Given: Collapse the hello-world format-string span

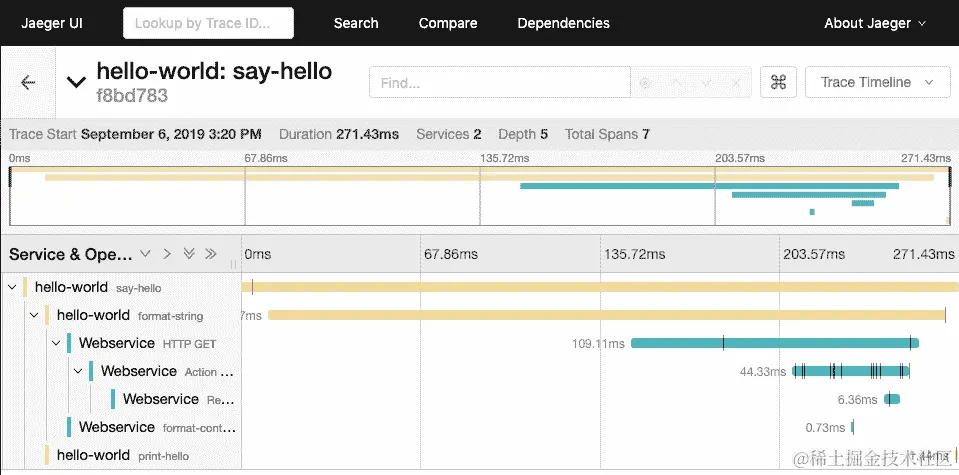Looking at the screenshot, I should point(34,316).
